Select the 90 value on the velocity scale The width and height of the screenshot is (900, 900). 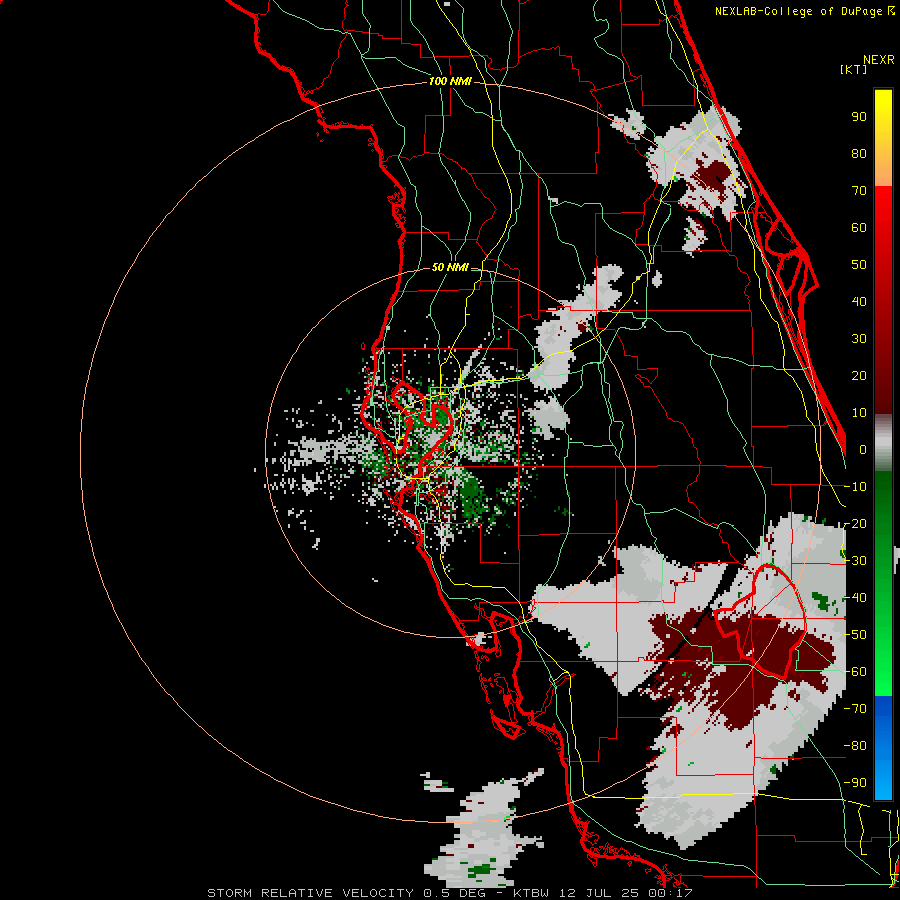tap(859, 117)
